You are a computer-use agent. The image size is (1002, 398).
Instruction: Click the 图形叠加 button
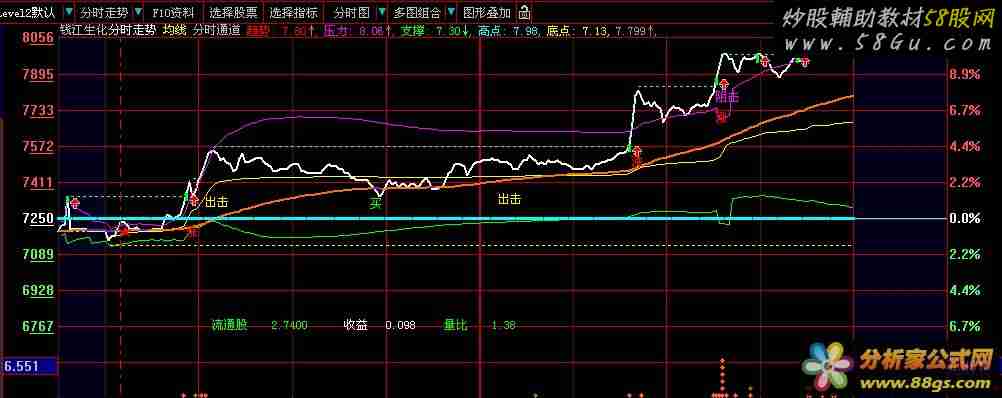(x=487, y=12)
